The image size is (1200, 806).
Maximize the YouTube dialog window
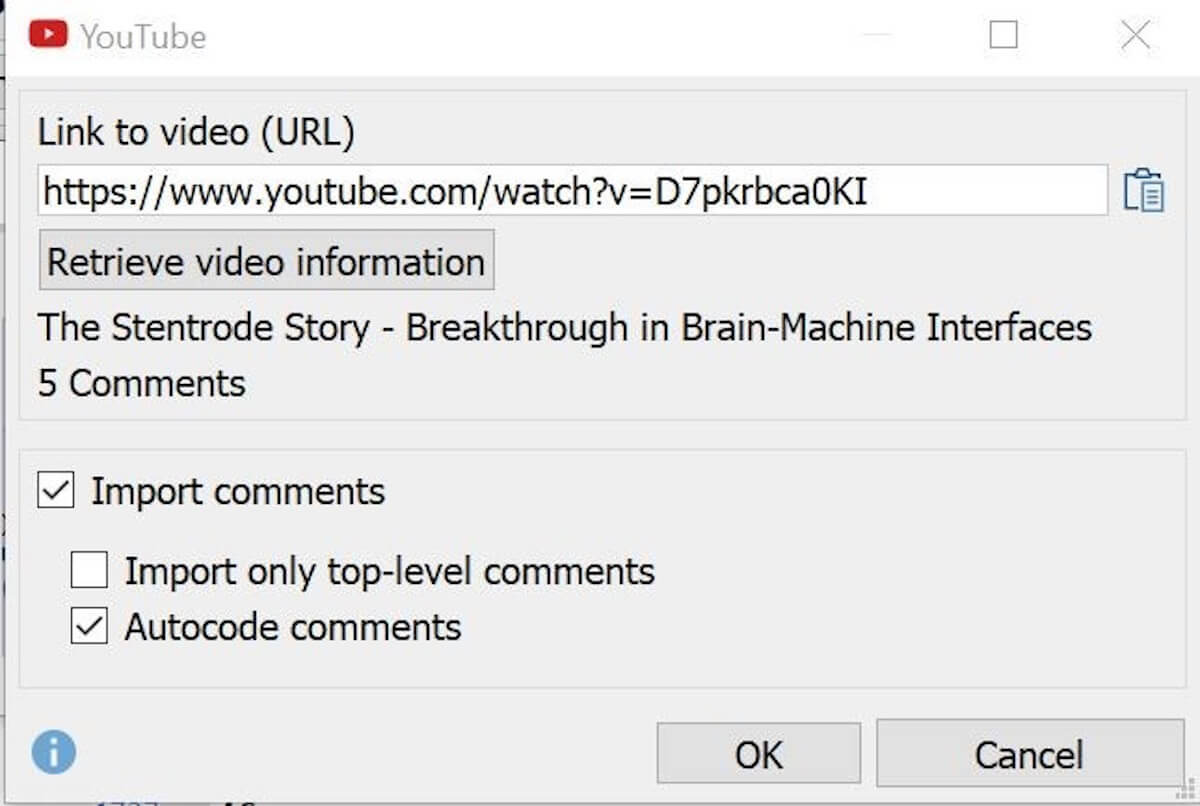click(1003, 35)
